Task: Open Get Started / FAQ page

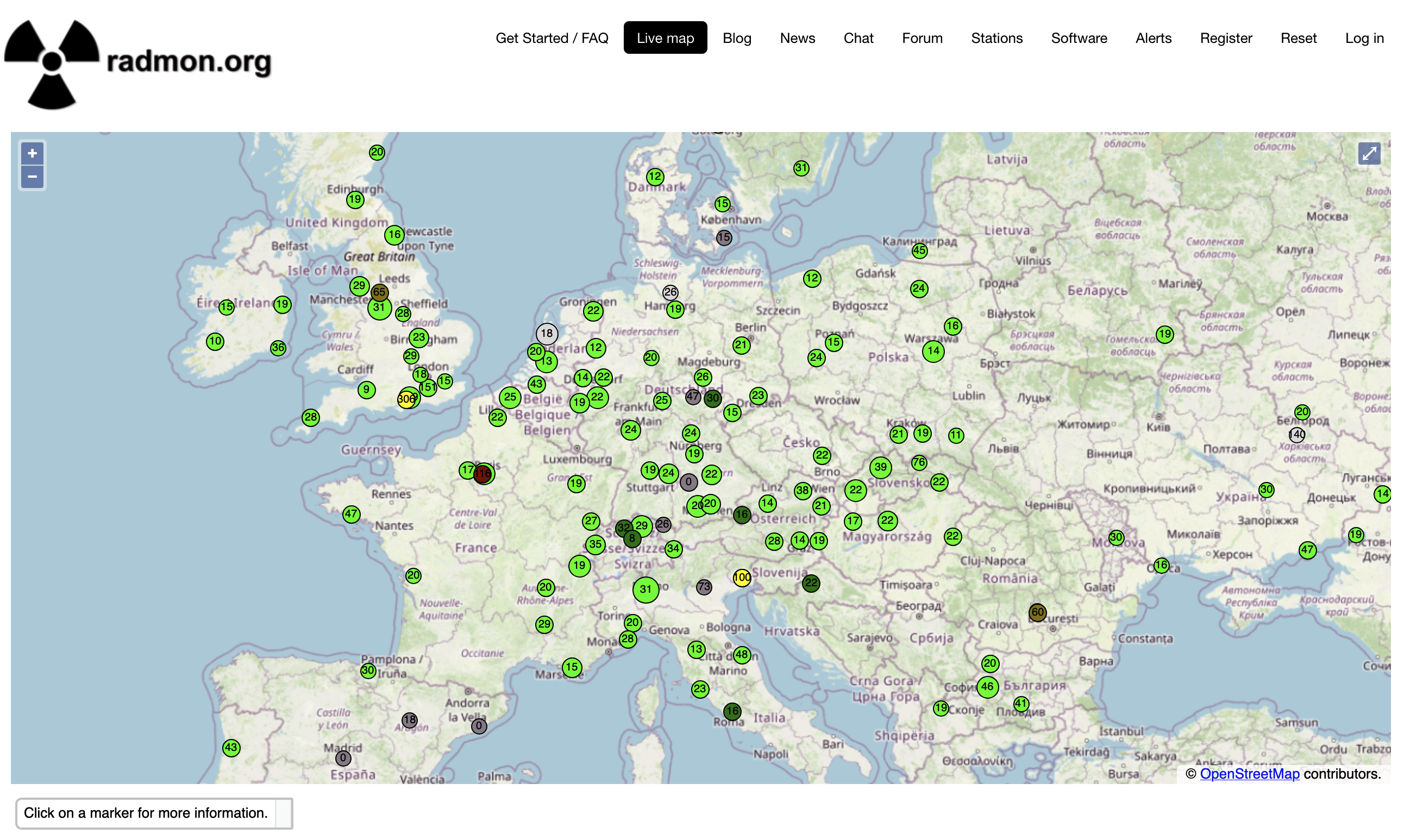Action: 551,38
